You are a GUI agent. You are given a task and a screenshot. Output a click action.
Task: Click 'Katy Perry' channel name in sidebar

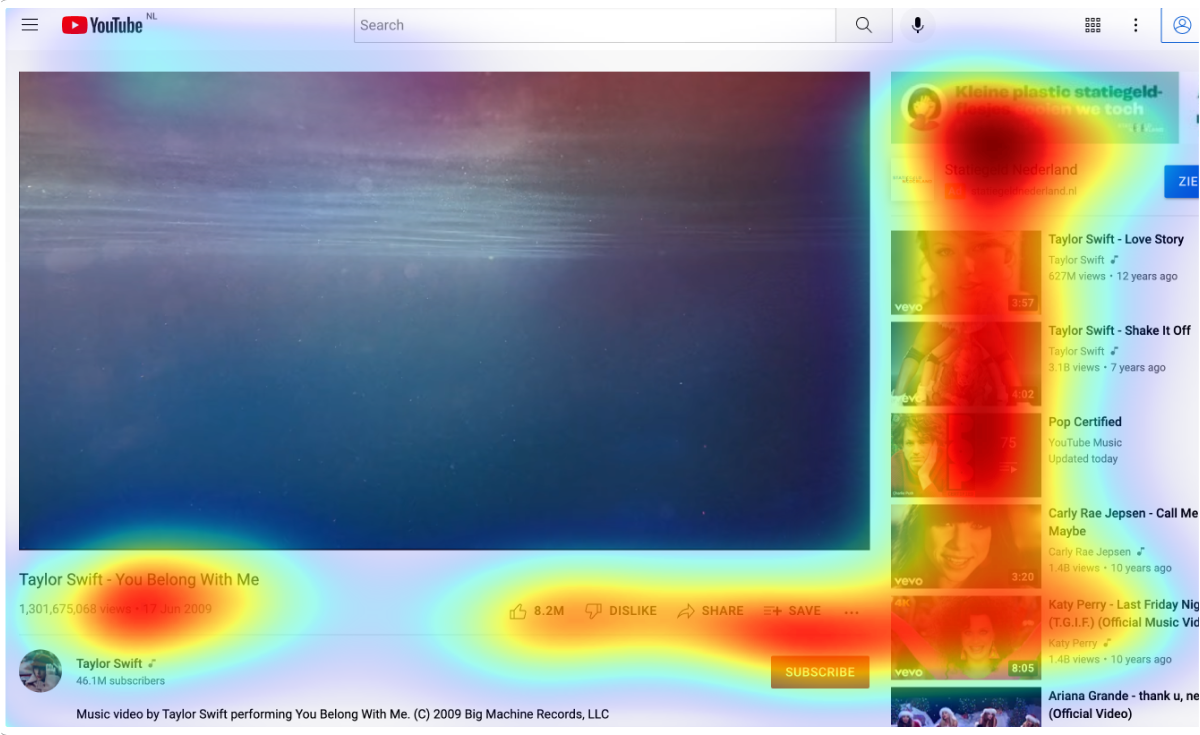1073,643
